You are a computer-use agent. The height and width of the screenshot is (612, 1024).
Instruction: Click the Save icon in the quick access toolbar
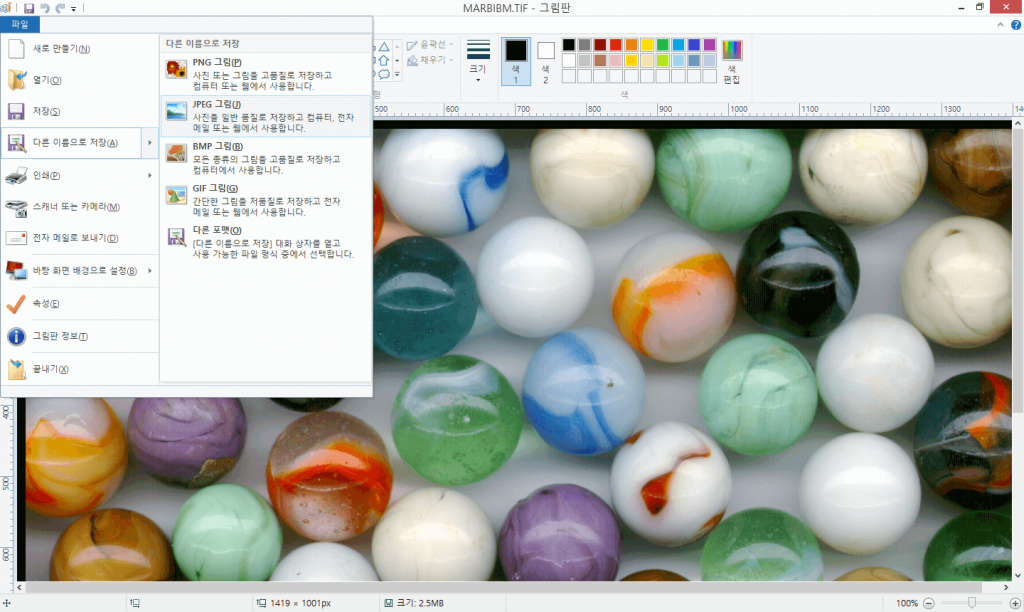point(29,8)
